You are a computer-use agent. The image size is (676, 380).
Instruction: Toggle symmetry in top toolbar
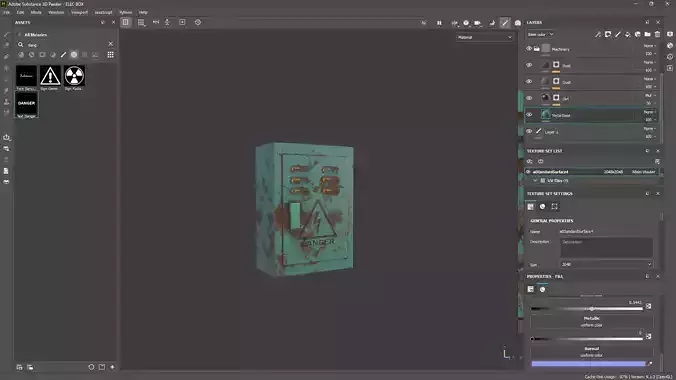point(156,22)
